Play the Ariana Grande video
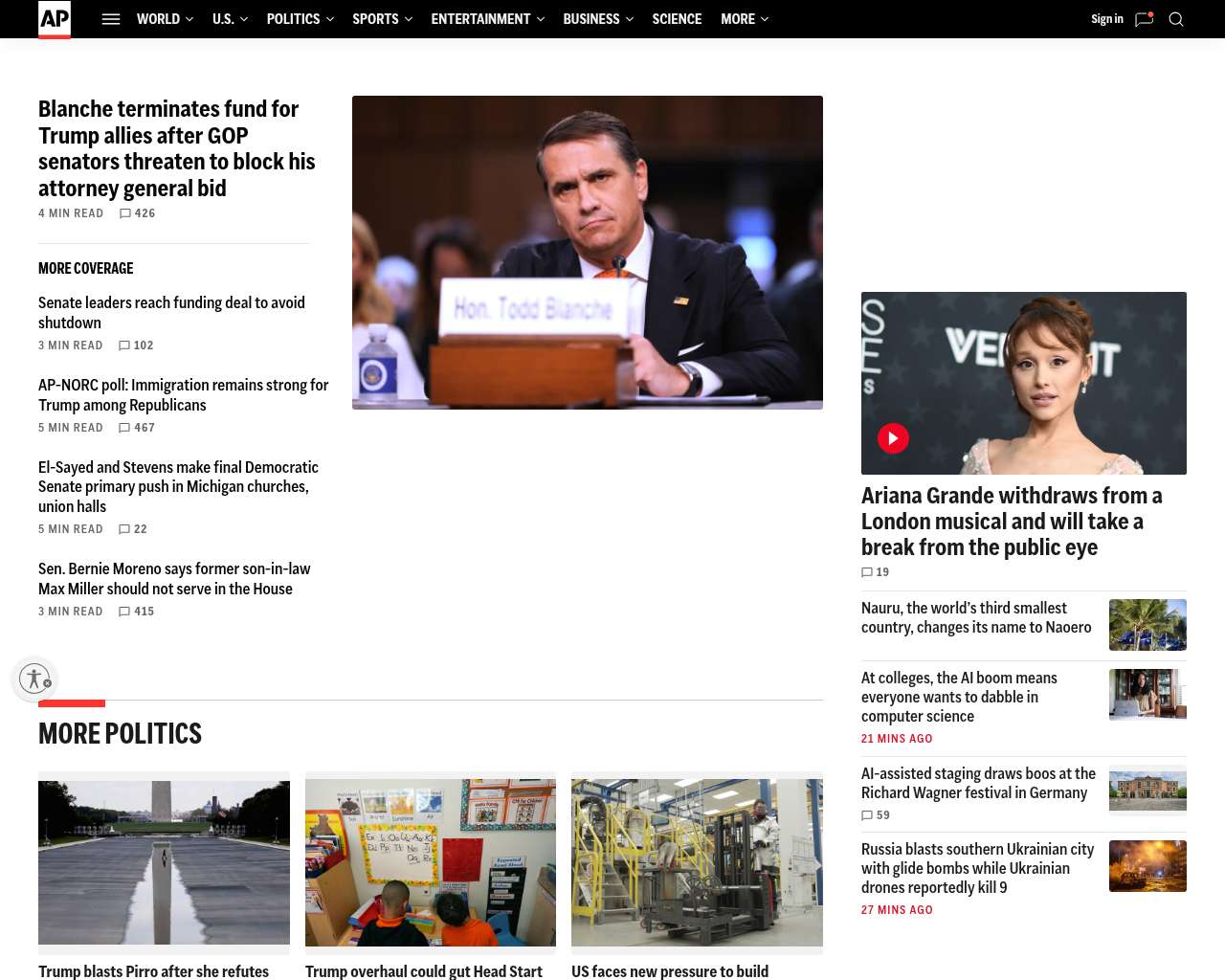The height and width of the screenshot is (980, 1225). [893, 438]
